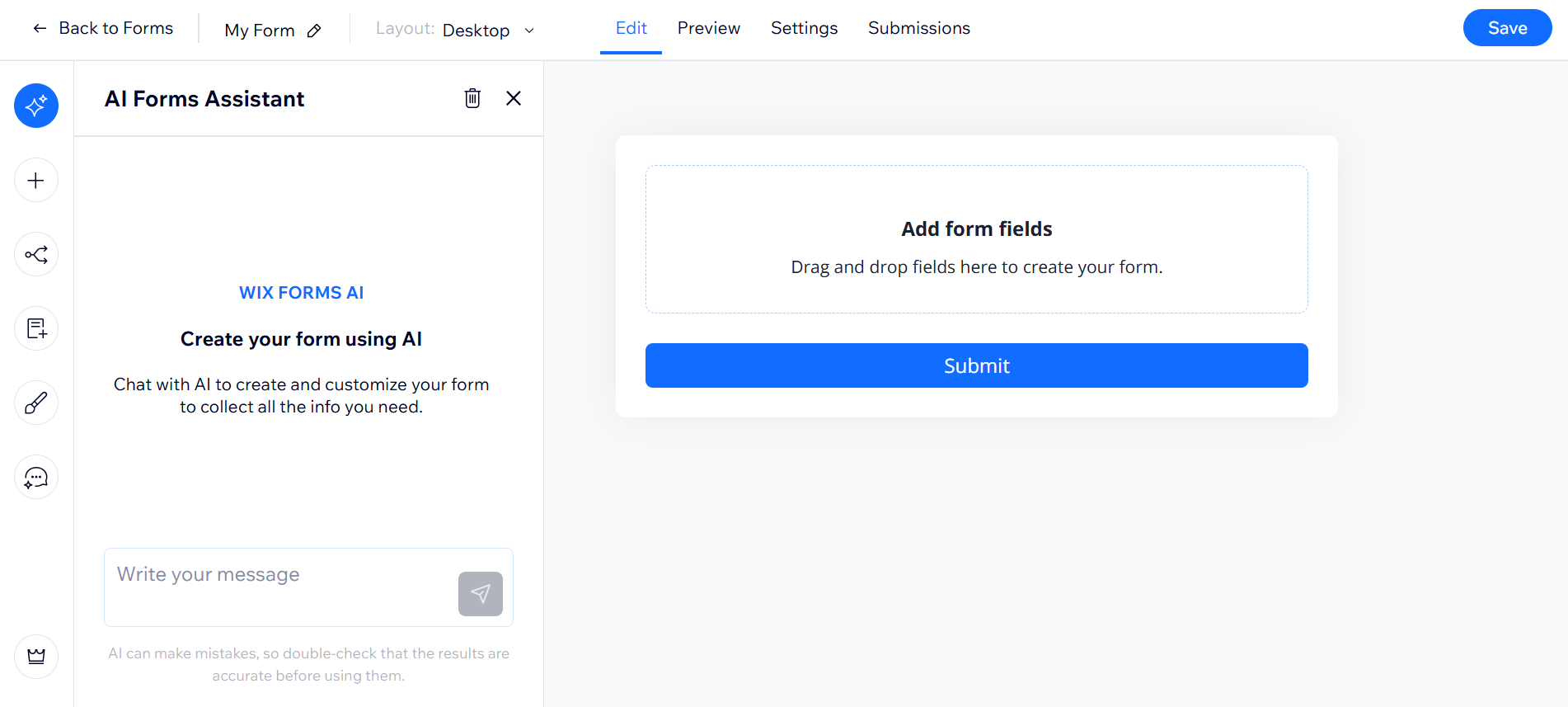
Task: Delete chat with the trash icon
Action: coord(472,98)
